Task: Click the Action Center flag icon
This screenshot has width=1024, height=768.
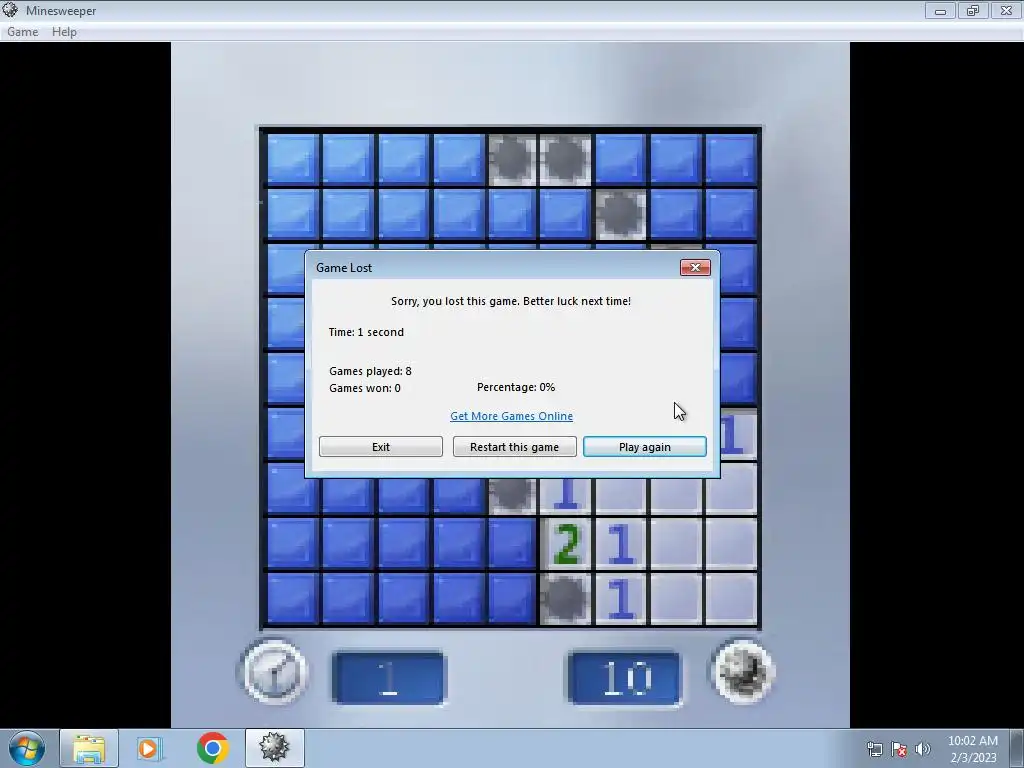Action: pos(899,749)
